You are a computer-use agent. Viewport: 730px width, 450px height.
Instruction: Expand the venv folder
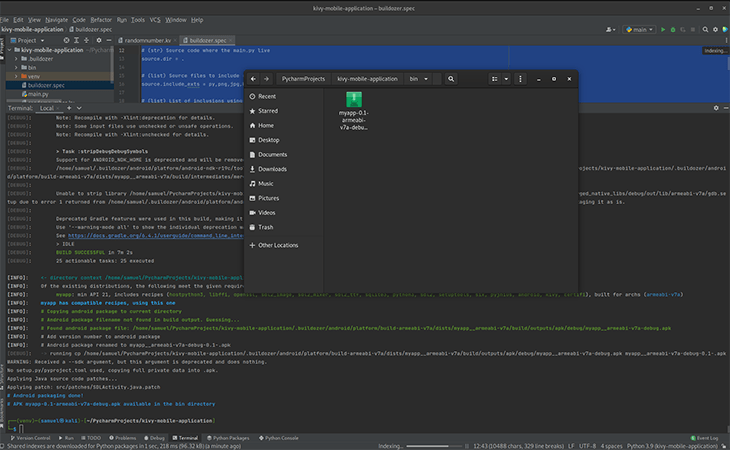16,76
